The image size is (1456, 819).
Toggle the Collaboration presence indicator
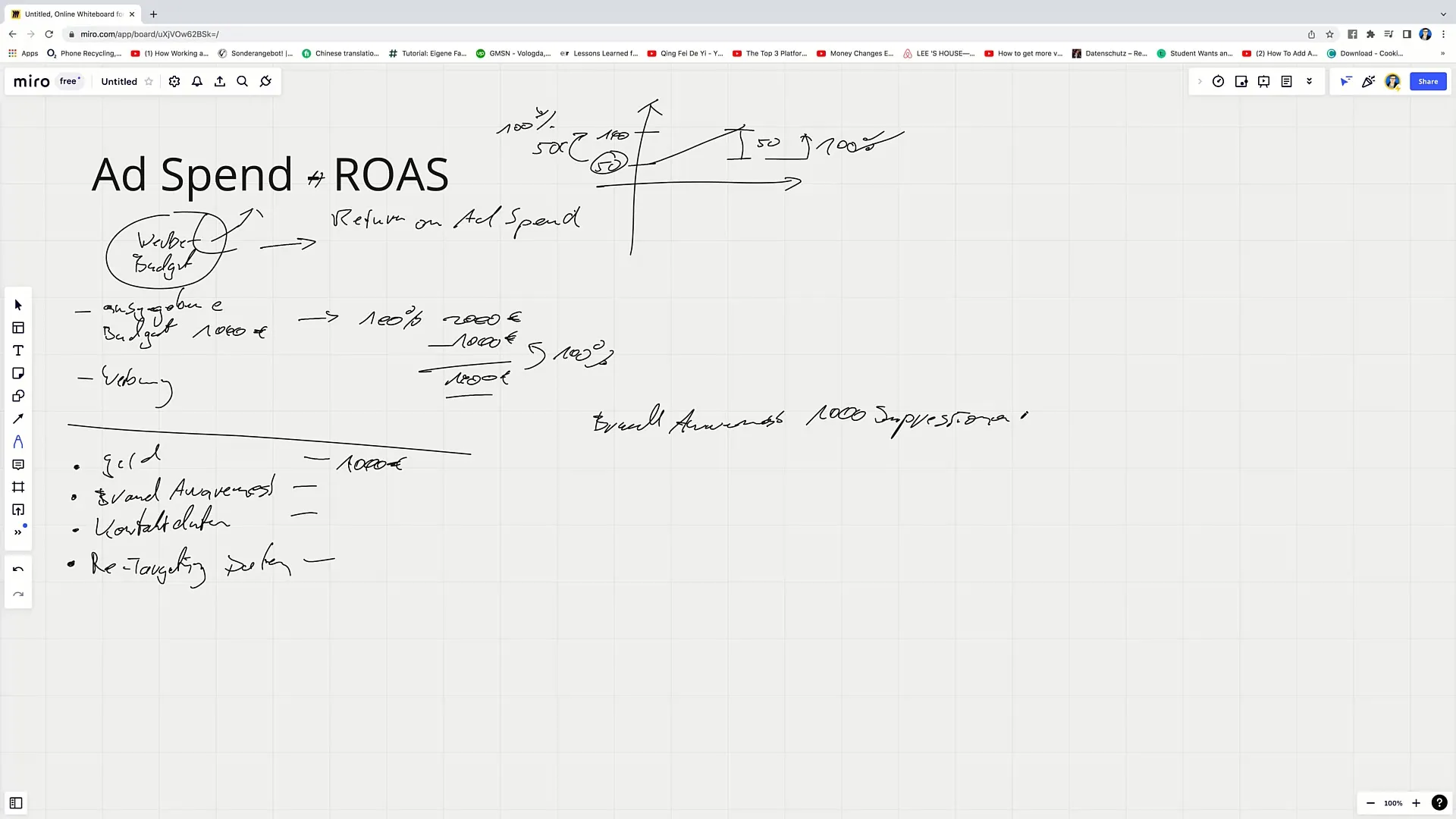[x=1347, y=81]
